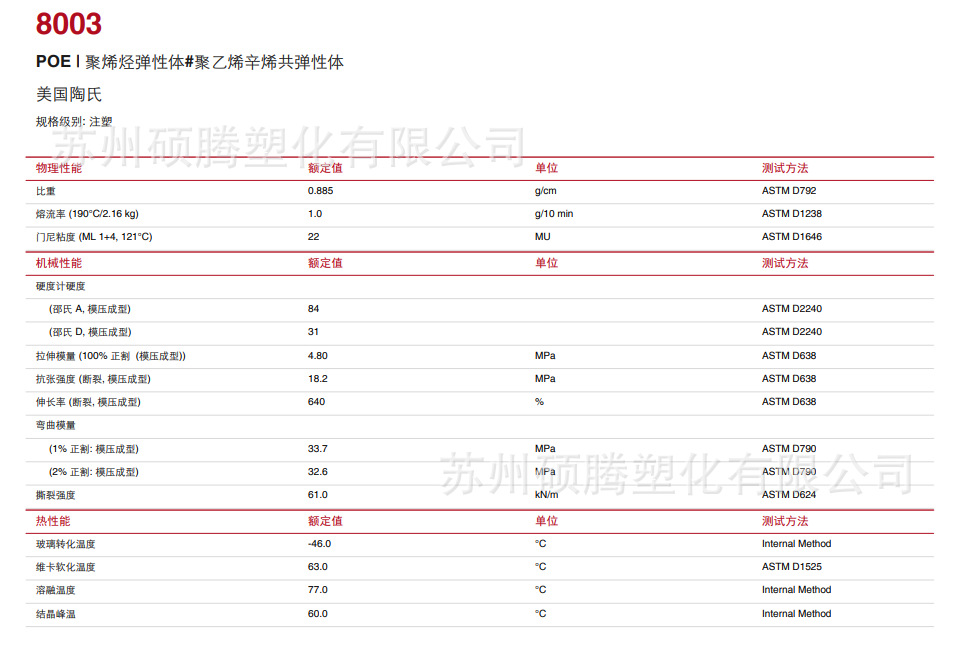The image size is (964, 651).
Task: Select the ASTM D624 test method
Action: pos(789,495)
